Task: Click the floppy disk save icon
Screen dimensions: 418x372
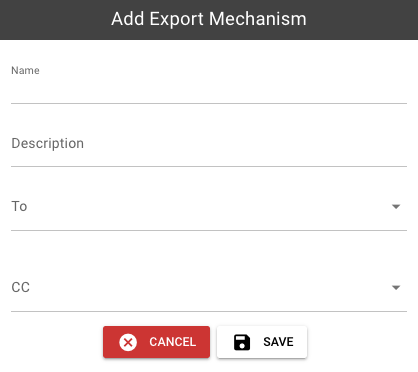Action: point(242,342)
